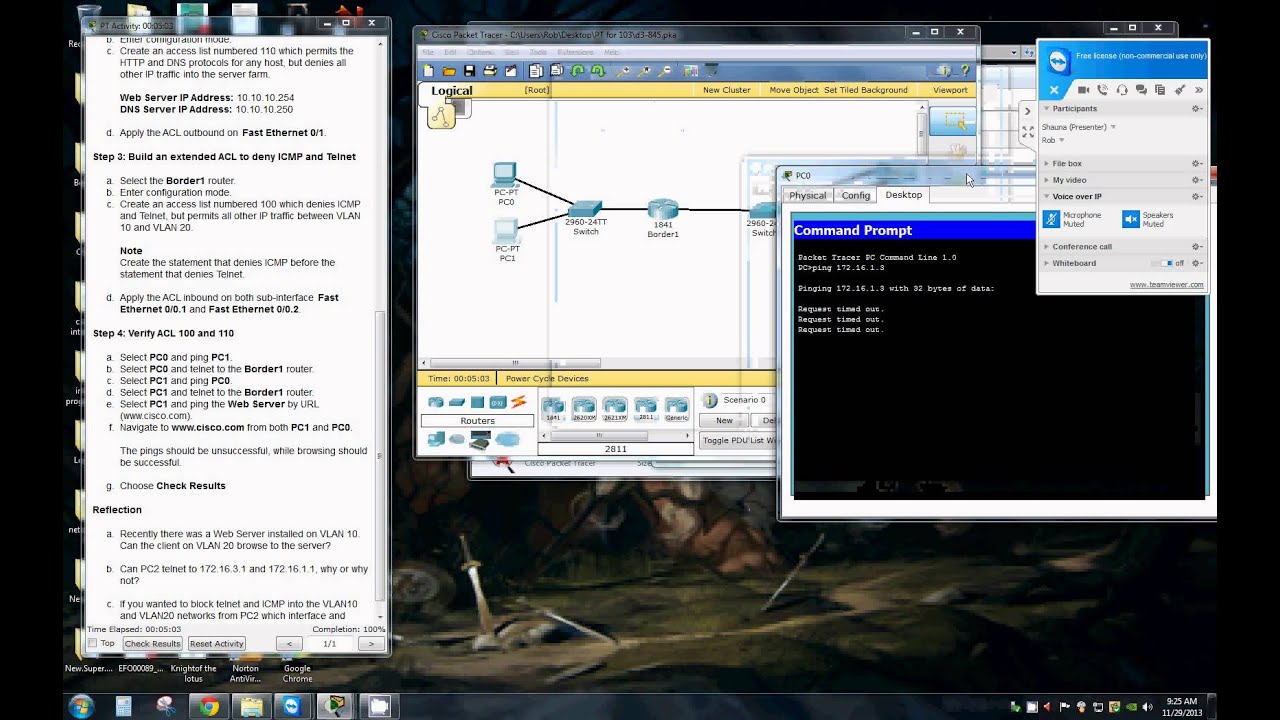1280x720 pixels.
Task: Select the 2960-24TT Switch next to the PCs
Action: point(585,210)
